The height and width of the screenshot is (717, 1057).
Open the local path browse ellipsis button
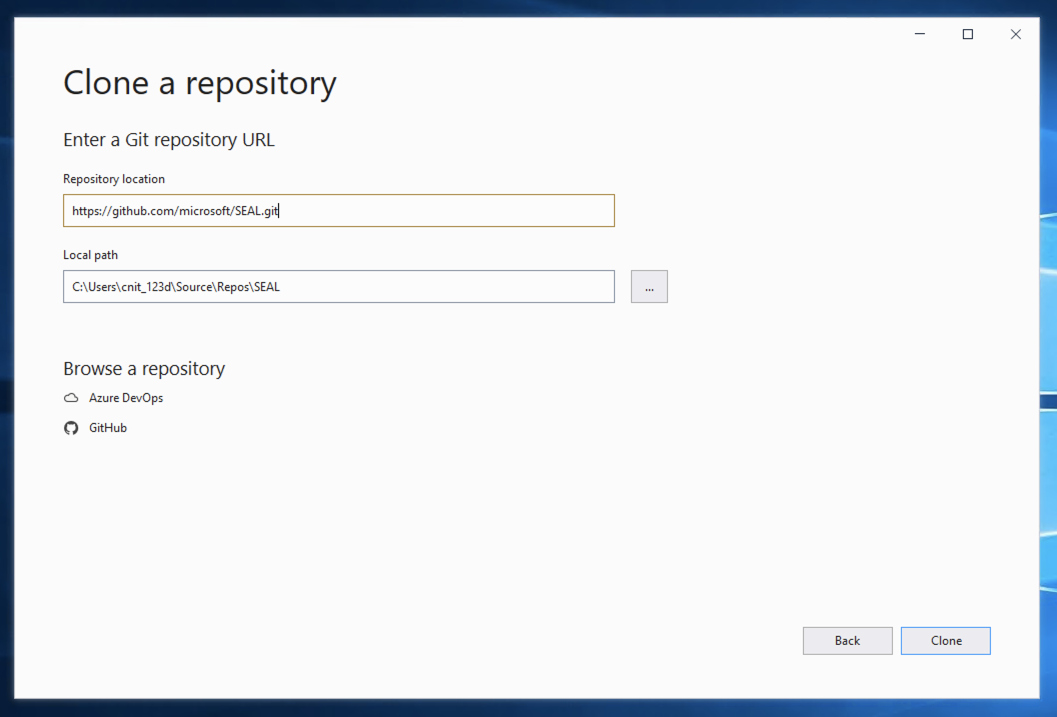tap(649, 287)
